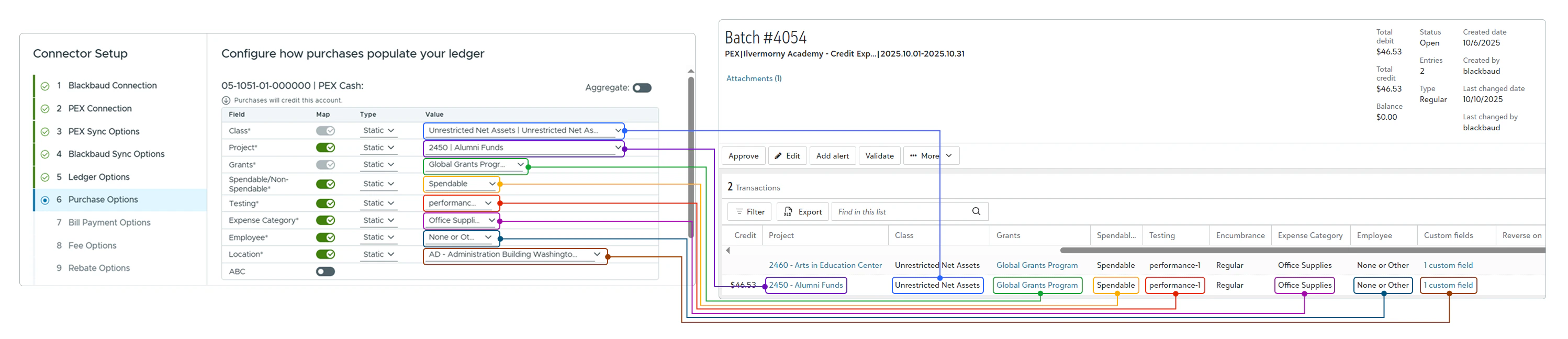Select the Purchase Options radio step

[x=45, y=200]
